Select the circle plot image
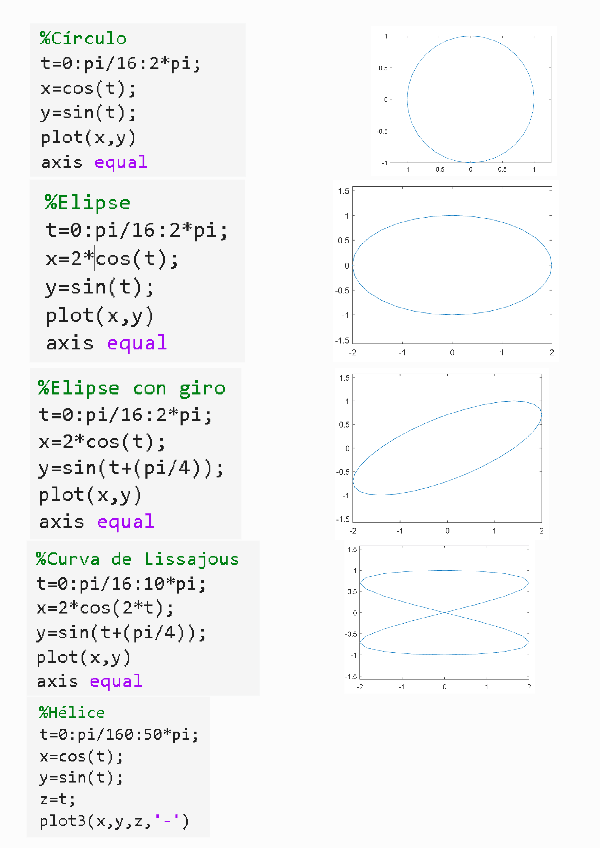Image resolution: width=600 pixels, height=848 pixels. click(470, 99)
